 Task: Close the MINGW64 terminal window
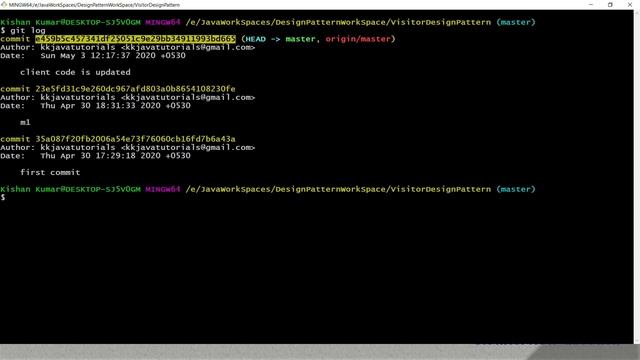pos(630,4)
